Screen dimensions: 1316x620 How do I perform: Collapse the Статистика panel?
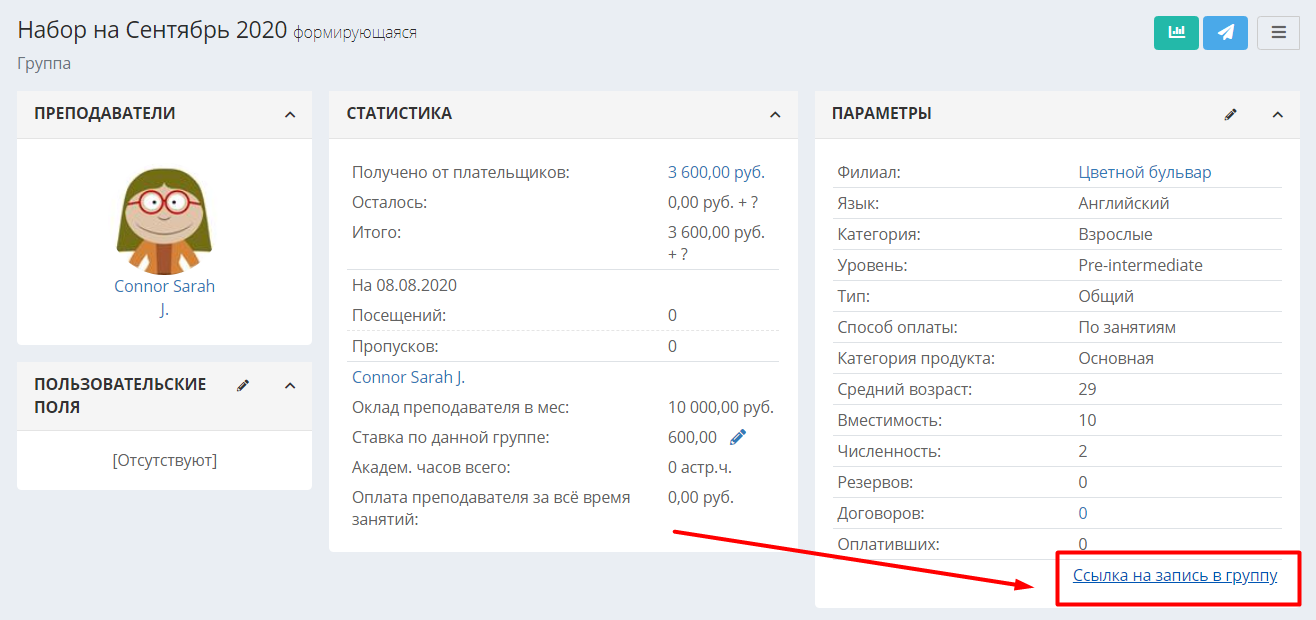pyautogui.click(x=775, y=115)
